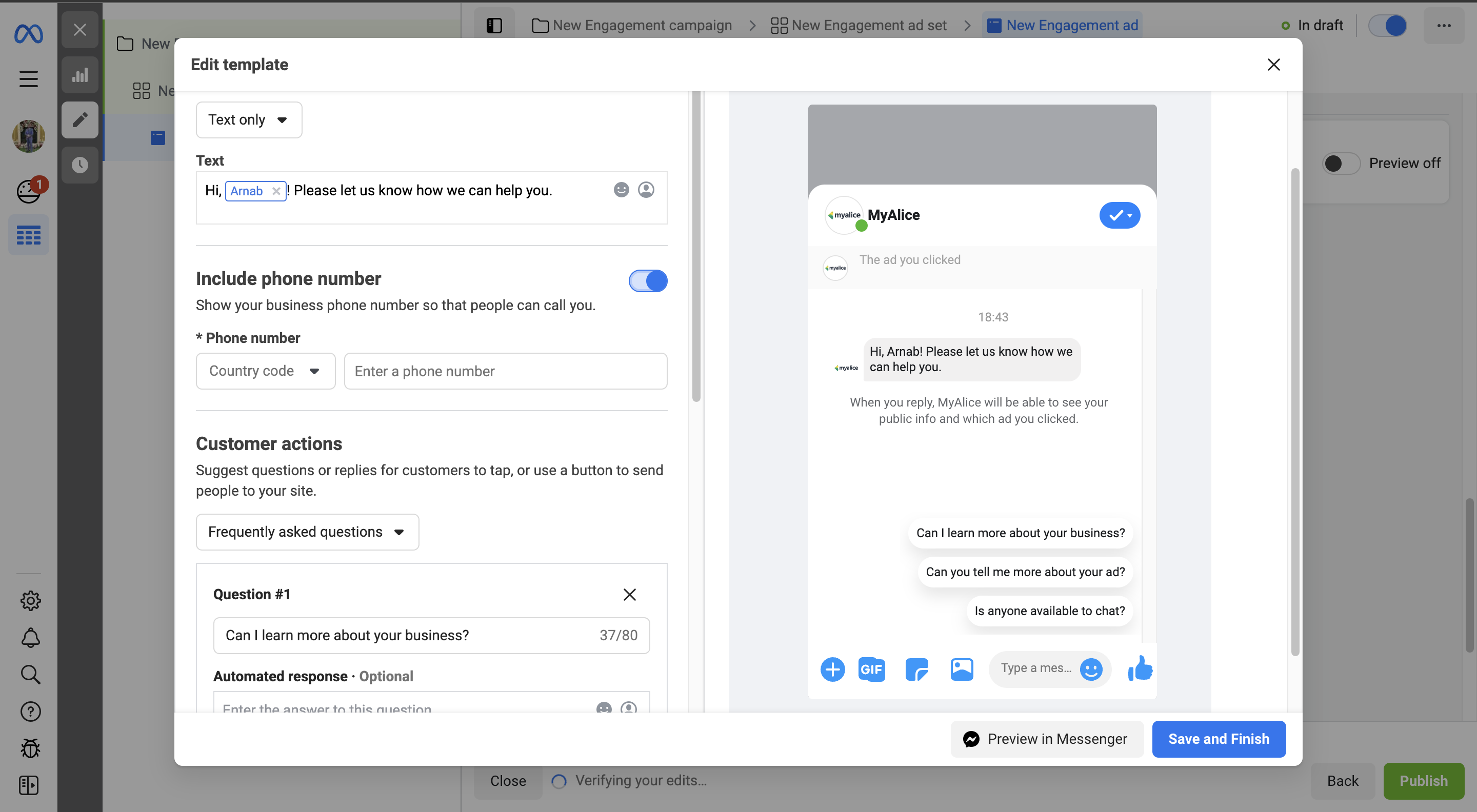
Task: Click the search magnifier icon in sidebar
Action: coord(30,675)
